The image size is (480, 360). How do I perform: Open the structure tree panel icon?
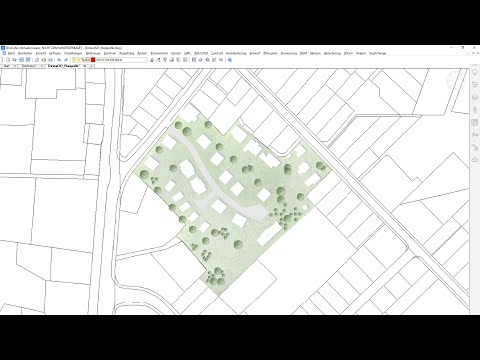coord(475,147)
